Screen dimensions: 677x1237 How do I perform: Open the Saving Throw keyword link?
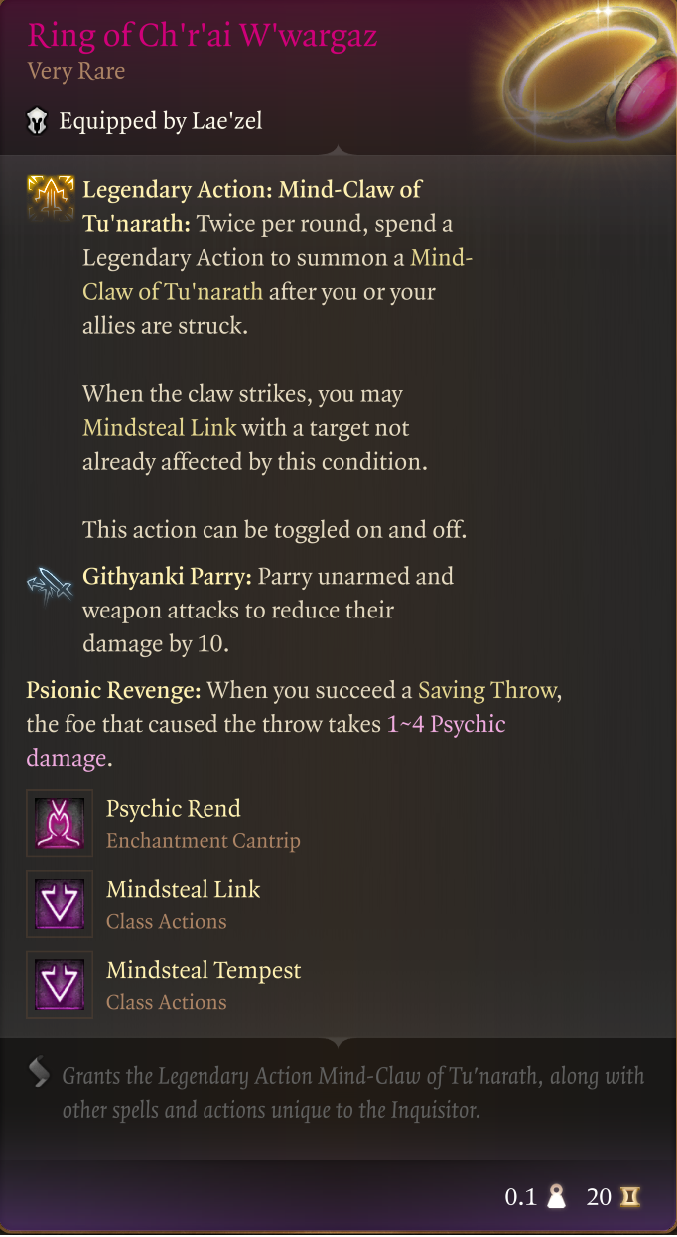coord(488,690)
